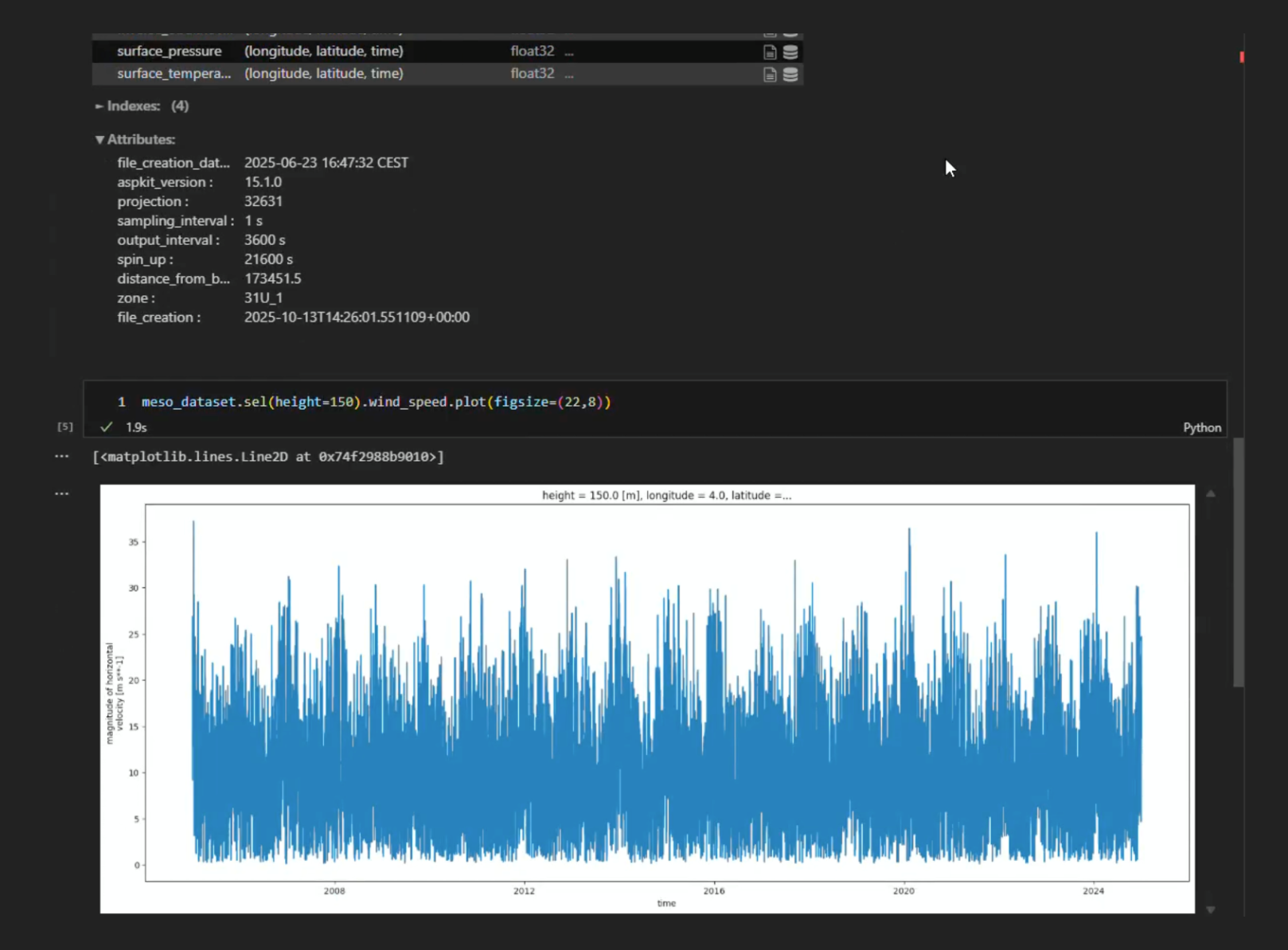Show data repr icon for surface_pressure
Viewport: 1288px width, 950px height.
point(790,53)
